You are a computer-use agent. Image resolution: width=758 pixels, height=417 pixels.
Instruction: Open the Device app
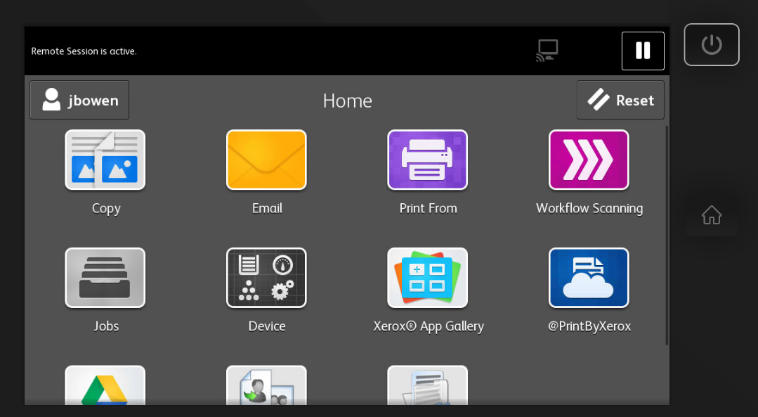[x=266, y=278]
